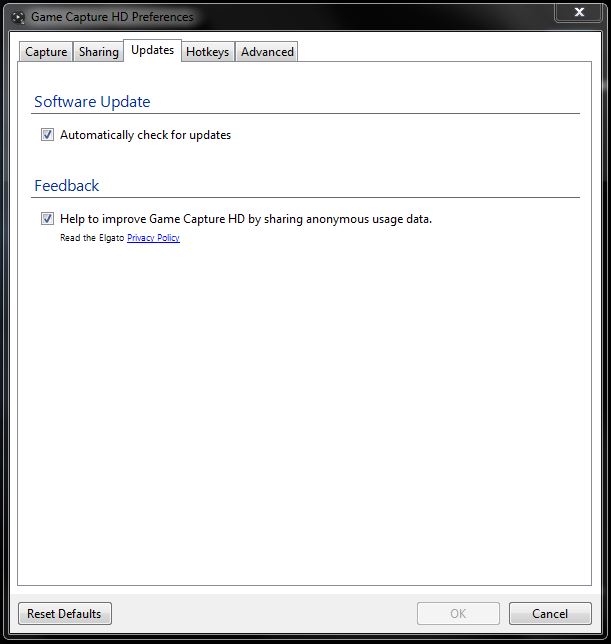Click the empty area of the Updates panel
Screen dimensions: 611x644
pos(300,420)
